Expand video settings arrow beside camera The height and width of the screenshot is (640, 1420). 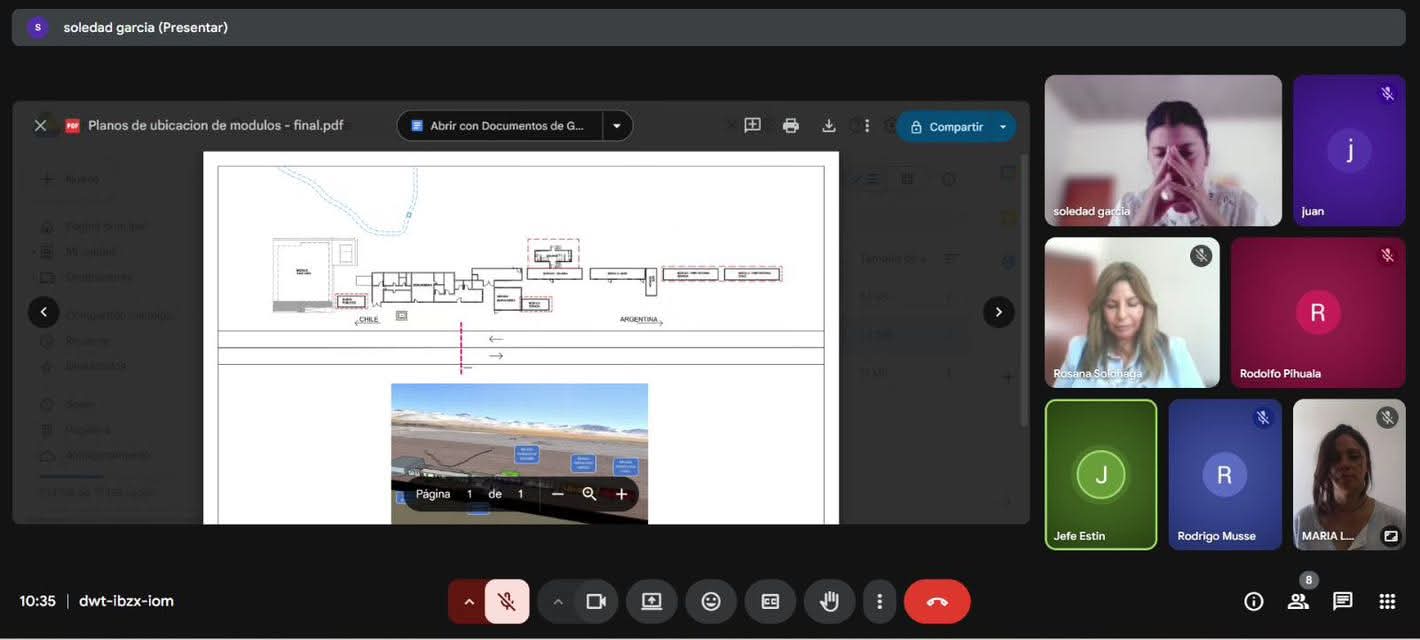[x=558, y=601]
